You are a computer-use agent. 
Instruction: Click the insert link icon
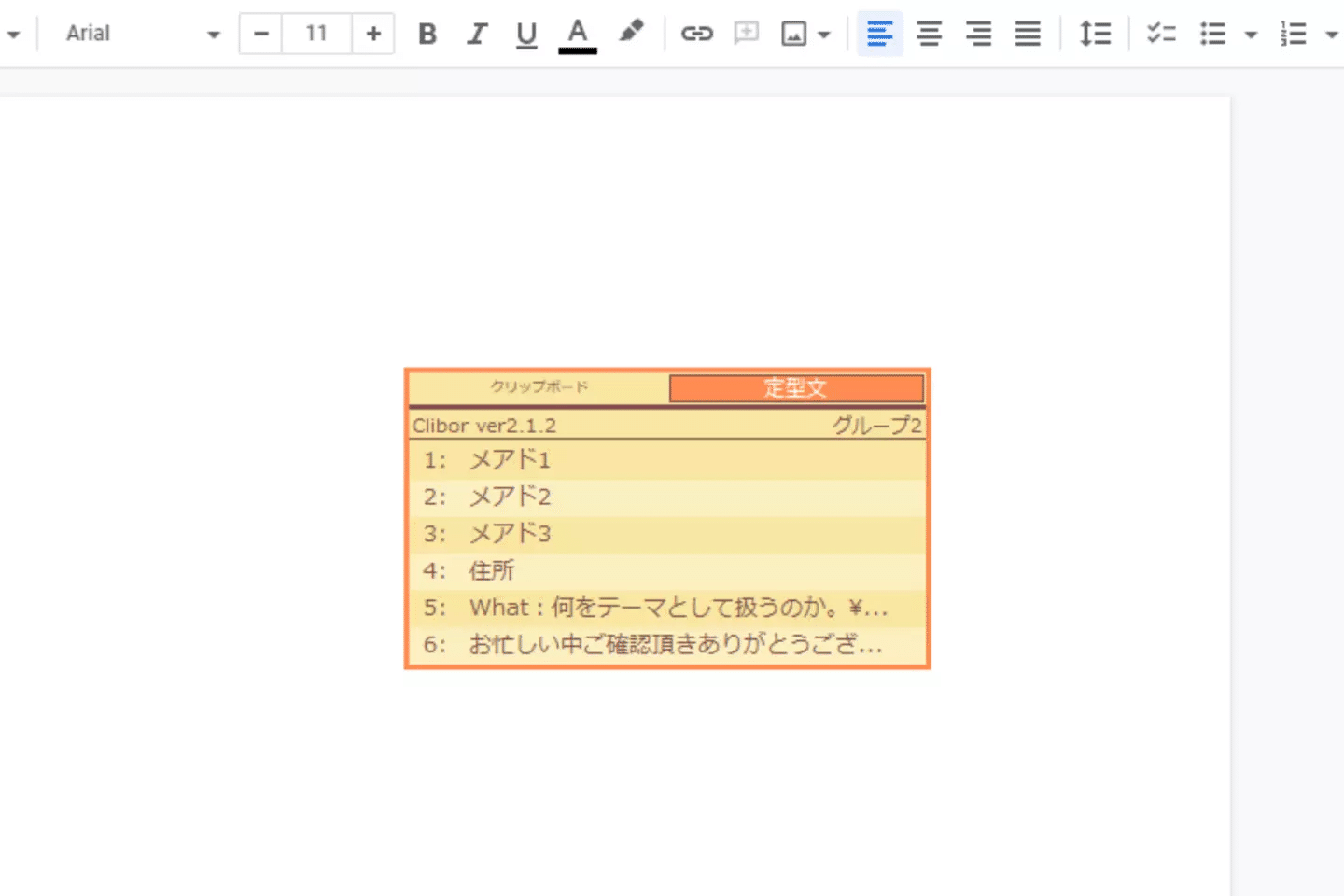[x=696, y=35]
